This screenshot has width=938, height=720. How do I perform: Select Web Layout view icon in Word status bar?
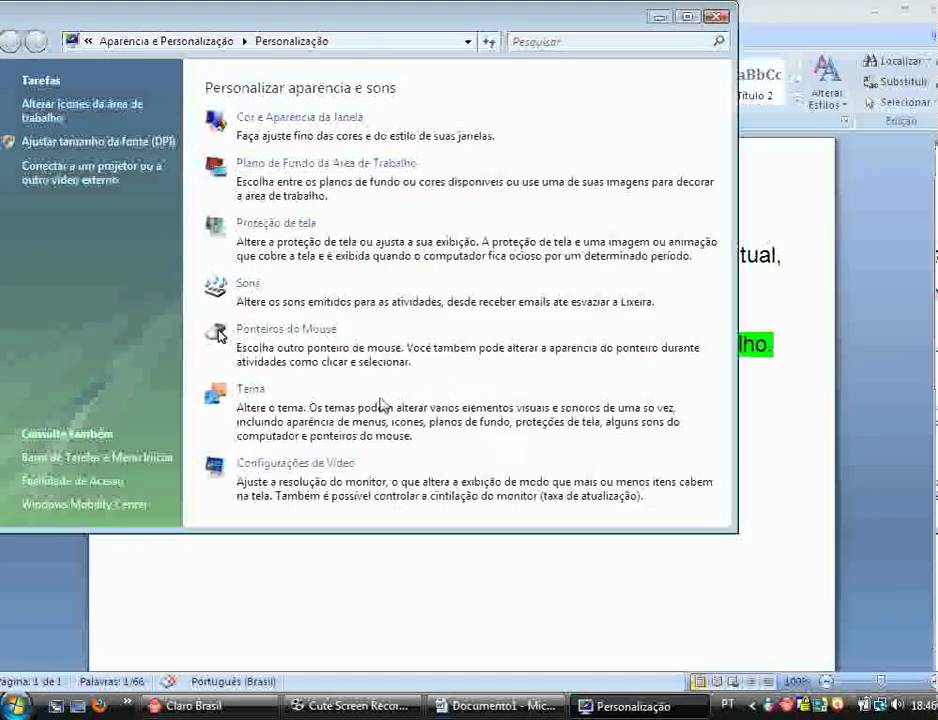[x=733, y=681]
